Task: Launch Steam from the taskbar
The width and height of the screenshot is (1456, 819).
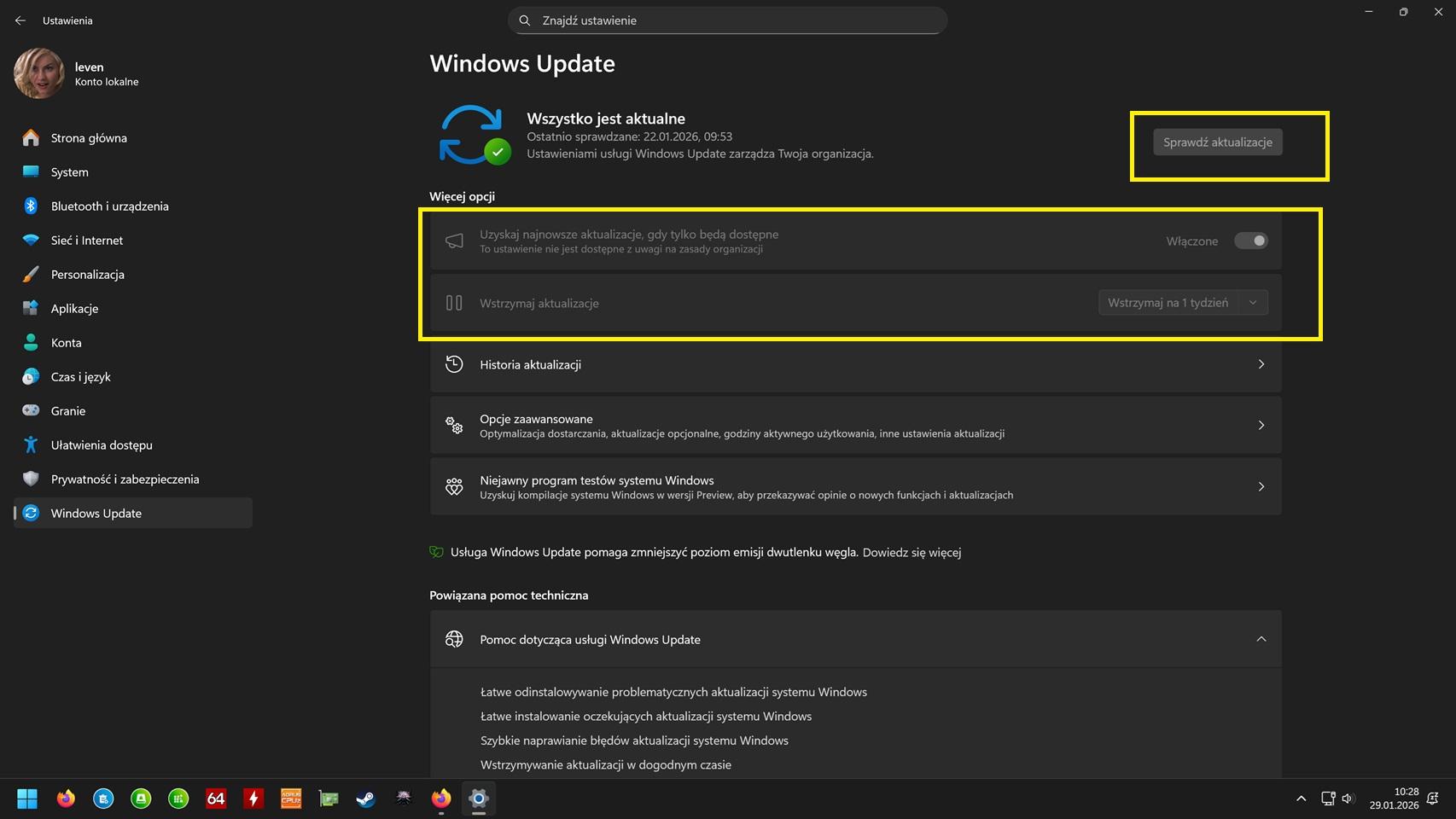Action: point(366,799)
